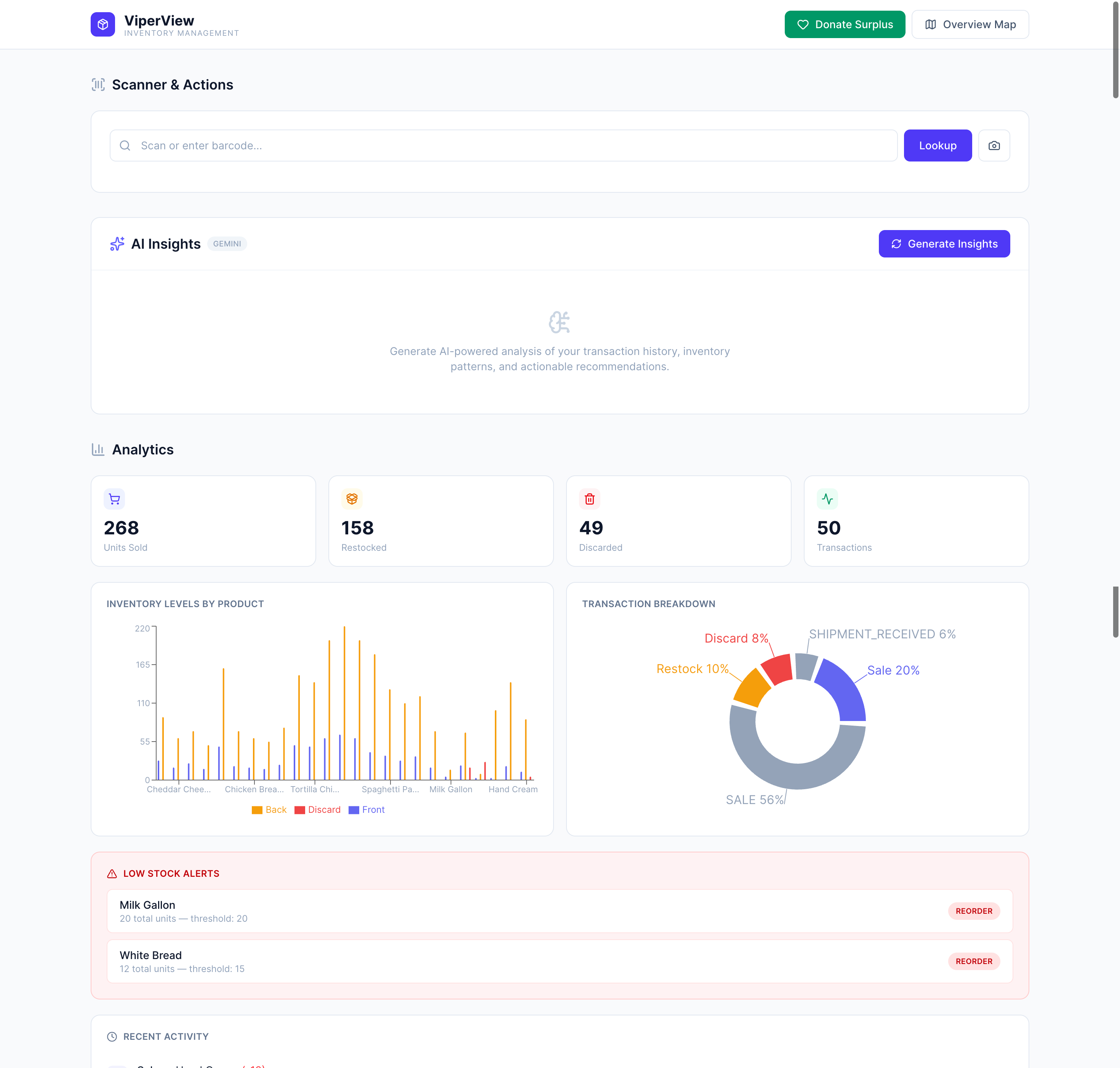Toggle the Front series in chart legend
Viewport: 1120px width, 1068px height.
367,809
